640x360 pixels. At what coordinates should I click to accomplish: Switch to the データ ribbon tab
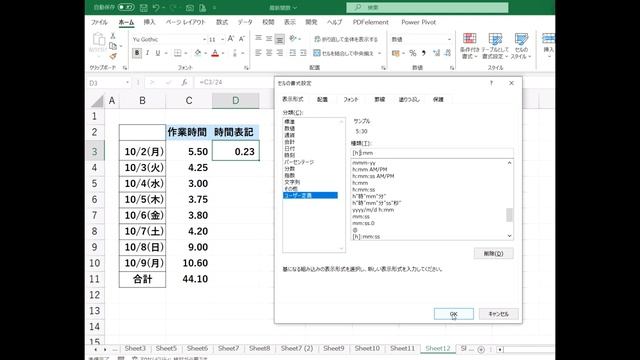(x=245, y=22)
